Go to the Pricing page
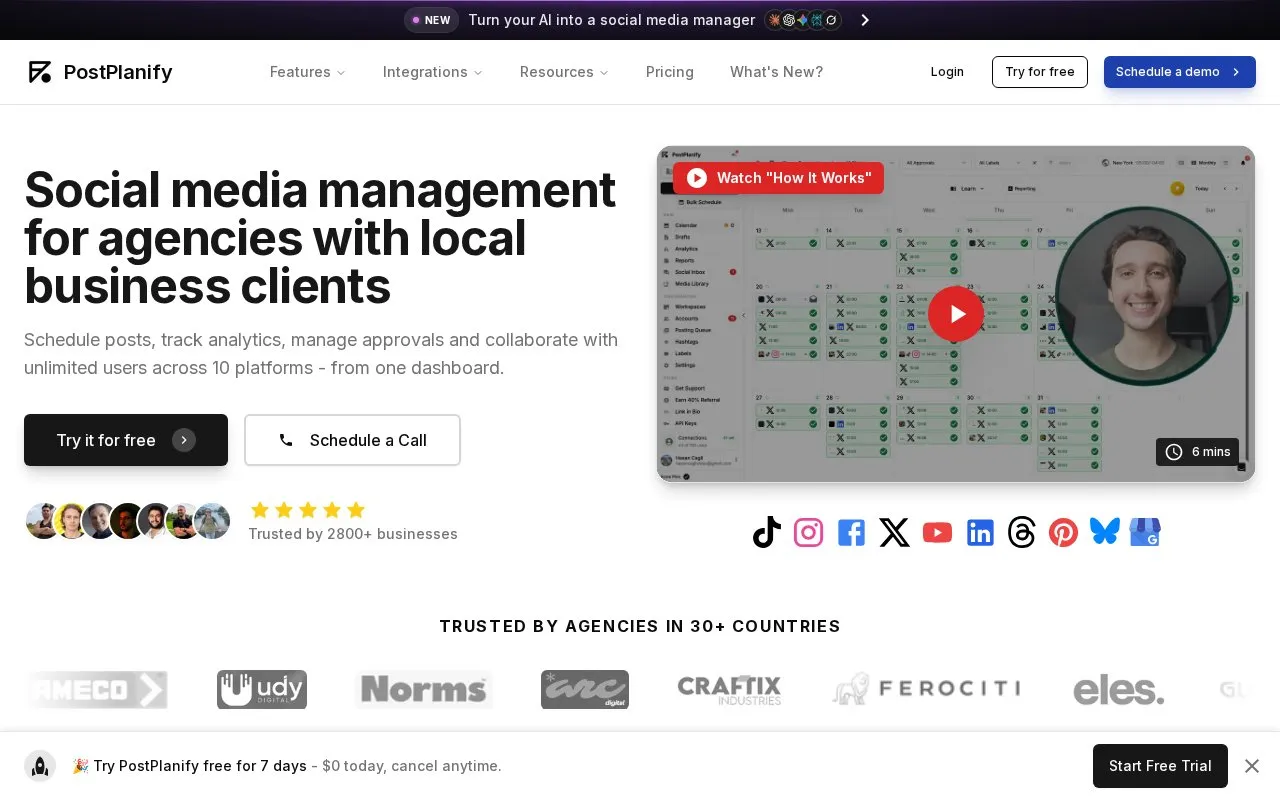This screenshot has width=1280, height=800. [670, 72]
